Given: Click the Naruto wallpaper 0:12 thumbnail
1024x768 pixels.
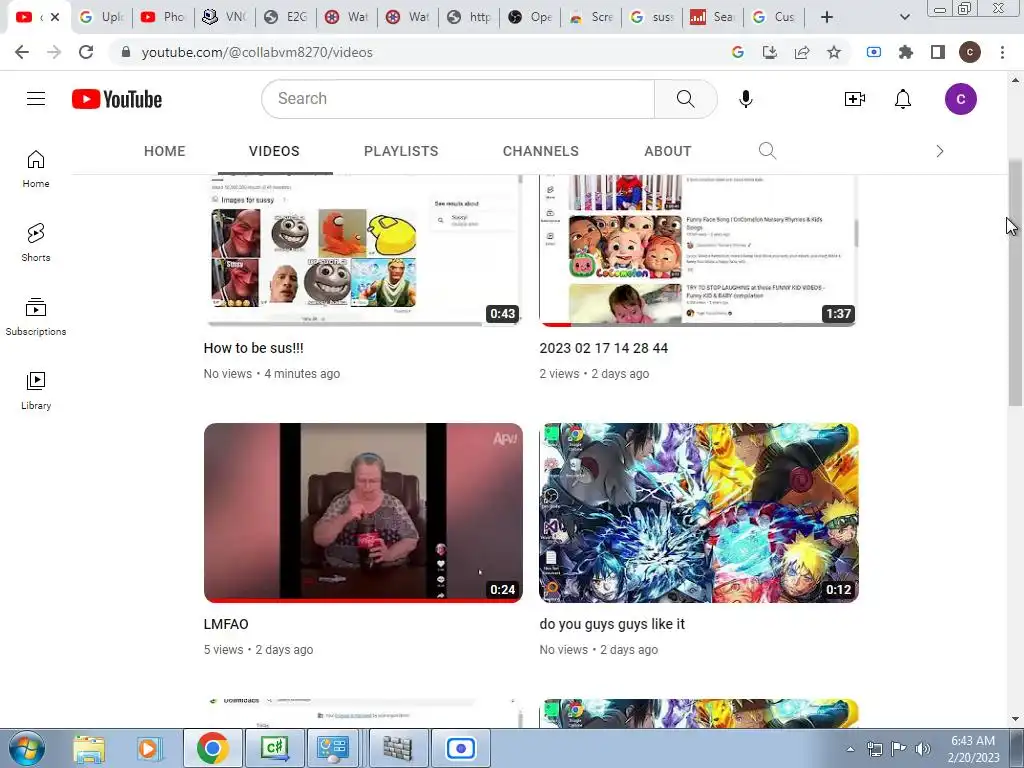Looking at the screenshot, I should 699,513.
